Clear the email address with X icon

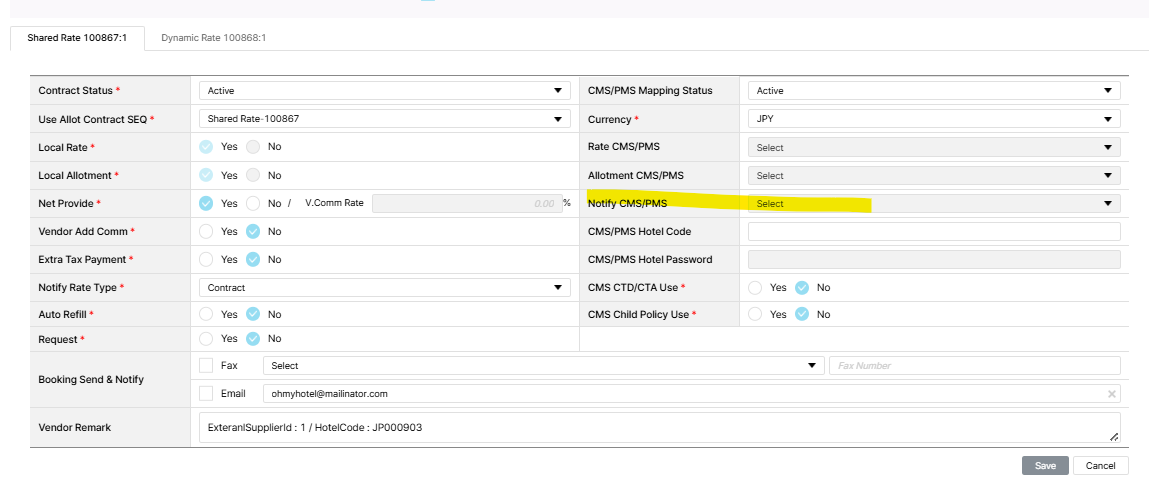tap(1111, 394)
